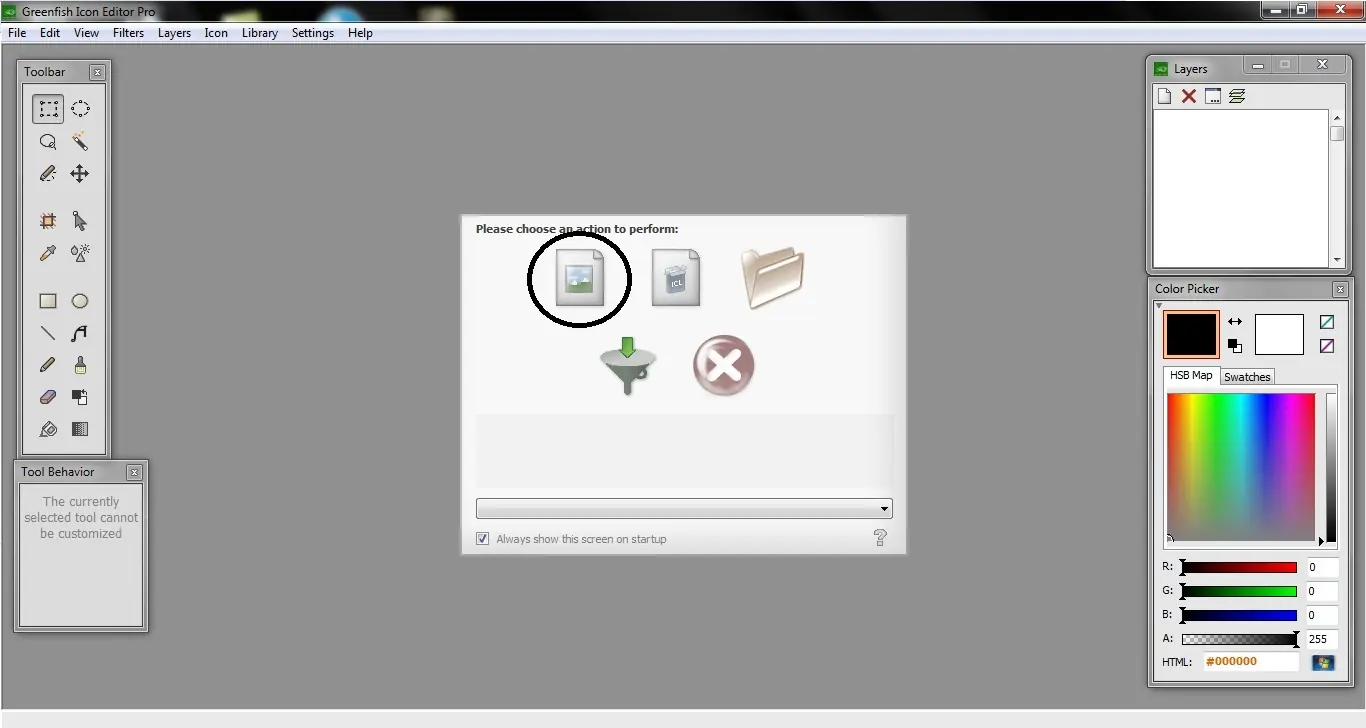
Task: Click the merge layers icon
Action: point(1237,96)
